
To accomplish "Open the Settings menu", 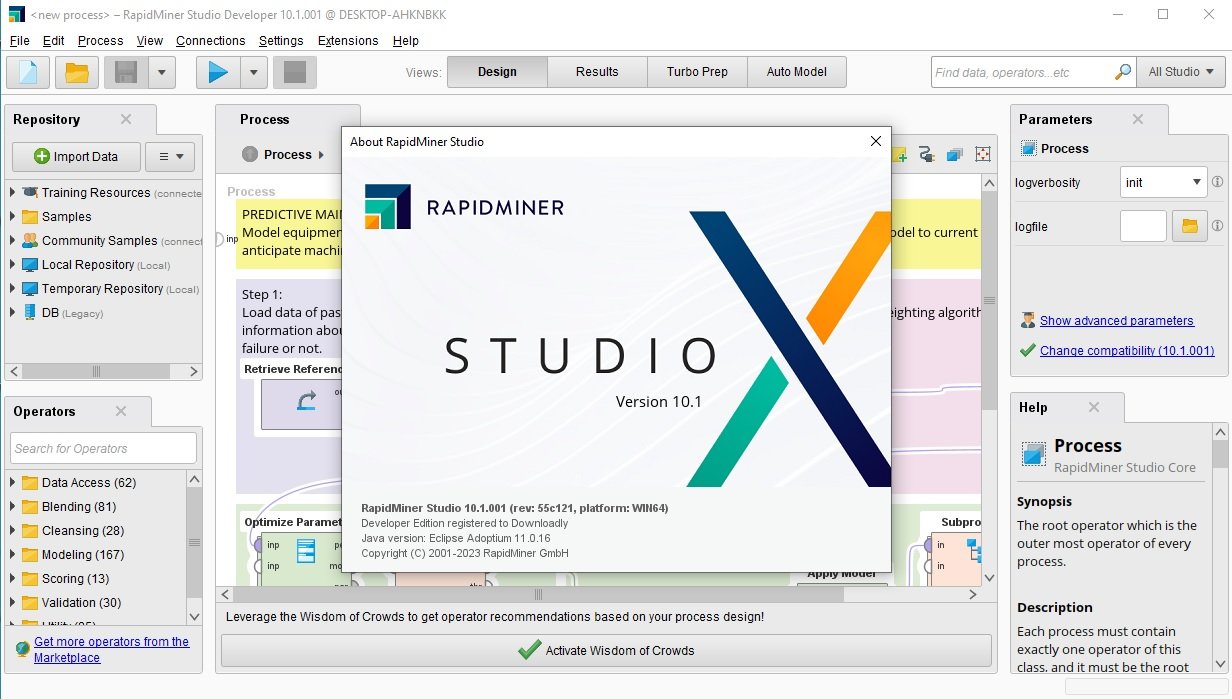I will click(281, 41).
